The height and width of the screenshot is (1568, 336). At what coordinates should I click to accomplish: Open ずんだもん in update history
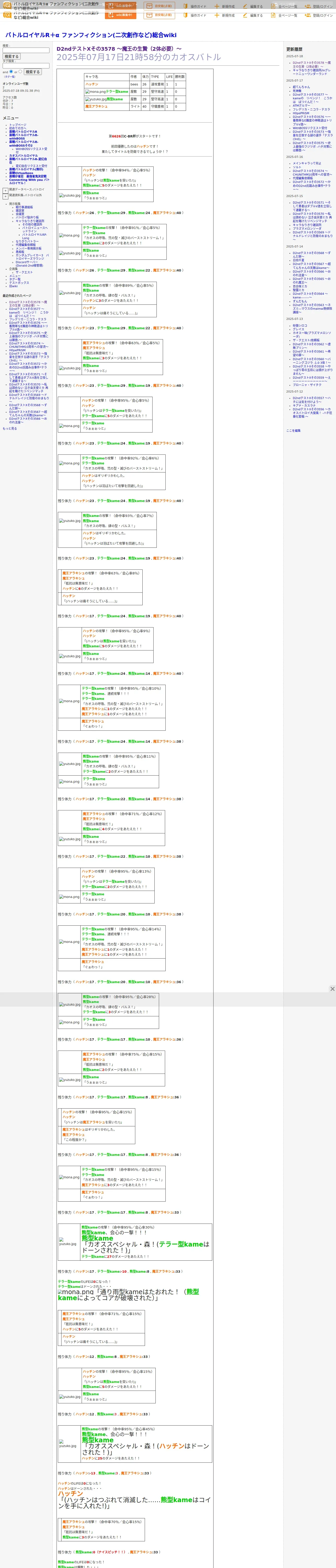click(300, 301)
